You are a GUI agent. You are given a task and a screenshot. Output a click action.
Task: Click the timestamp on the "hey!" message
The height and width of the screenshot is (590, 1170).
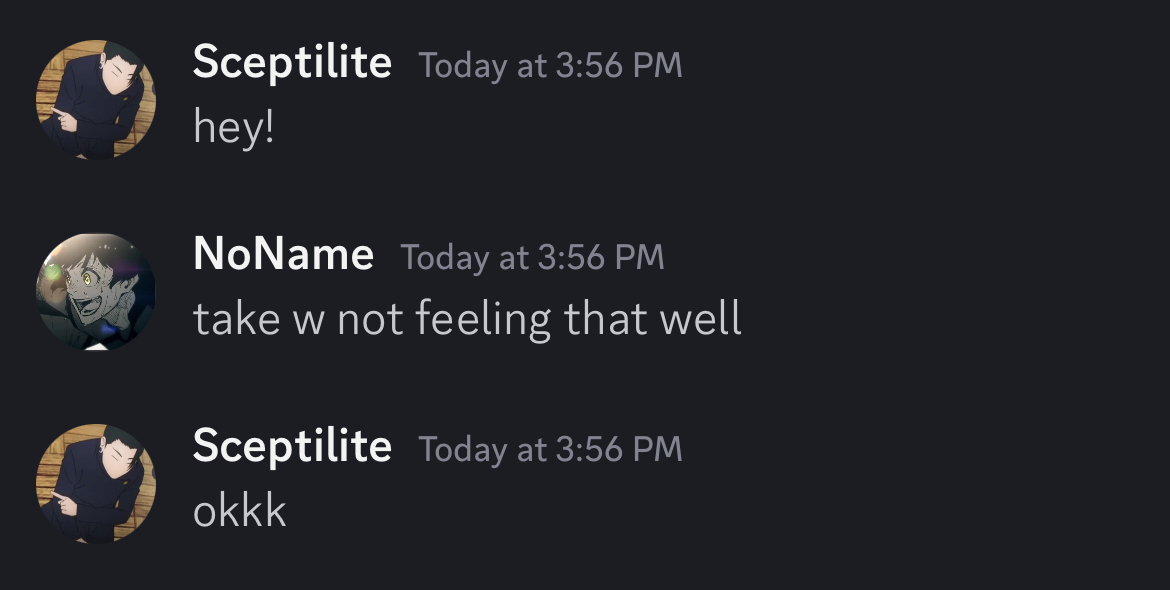[x=550, y=66]
